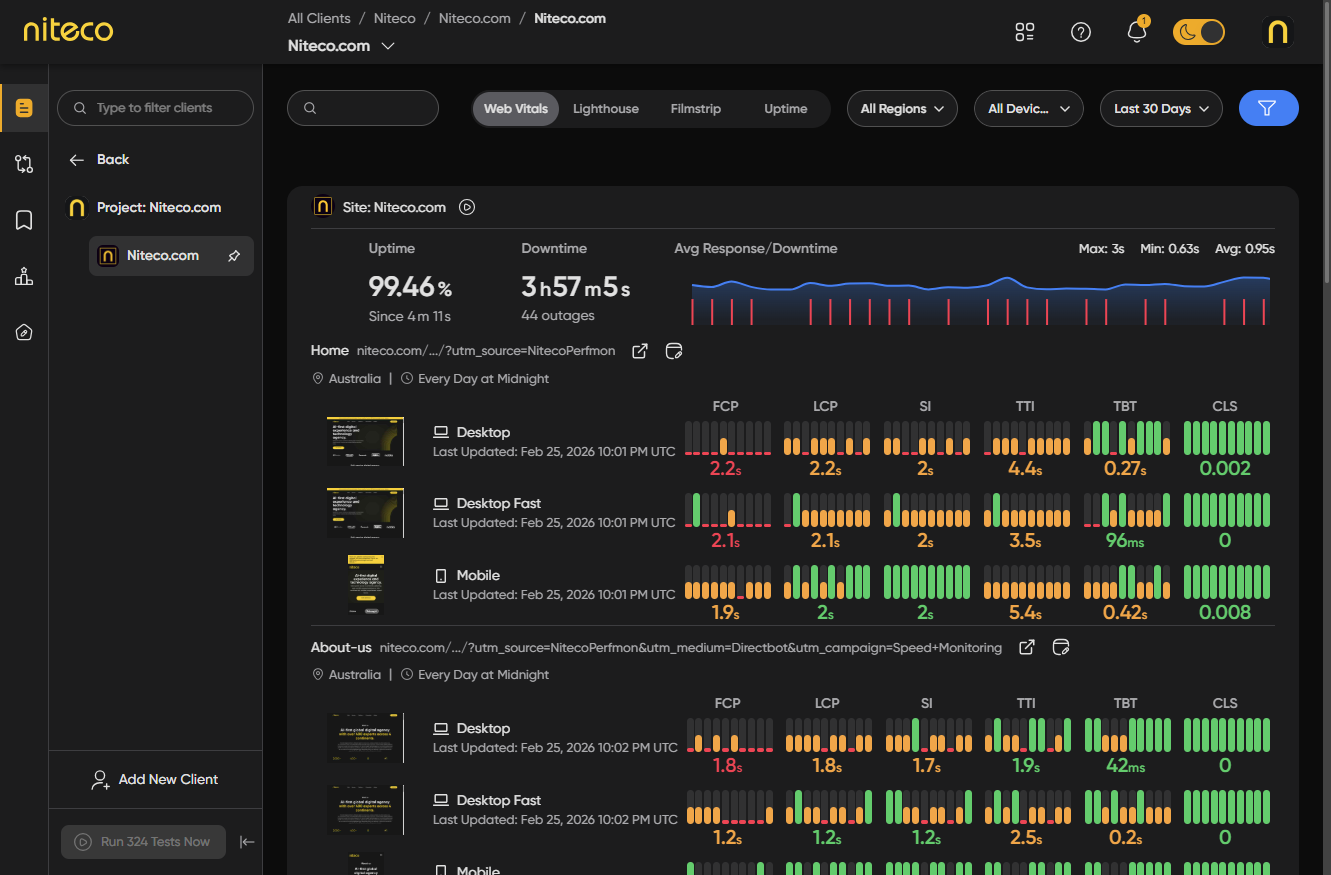
Task: Toggle the dark mode switch
Action: click(x=1198, y=32)
